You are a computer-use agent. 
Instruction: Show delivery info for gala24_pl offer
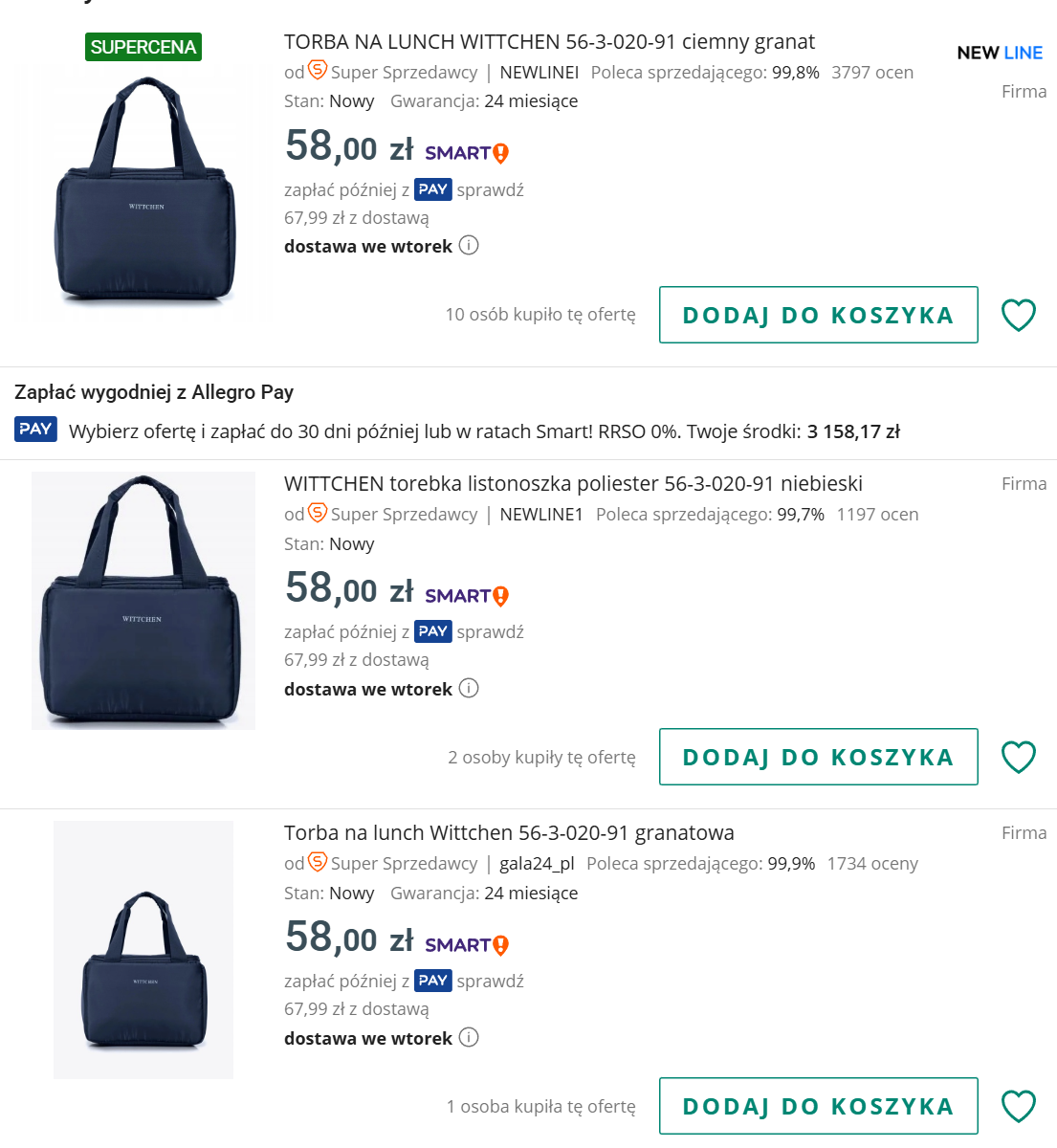pos(469,1038)
